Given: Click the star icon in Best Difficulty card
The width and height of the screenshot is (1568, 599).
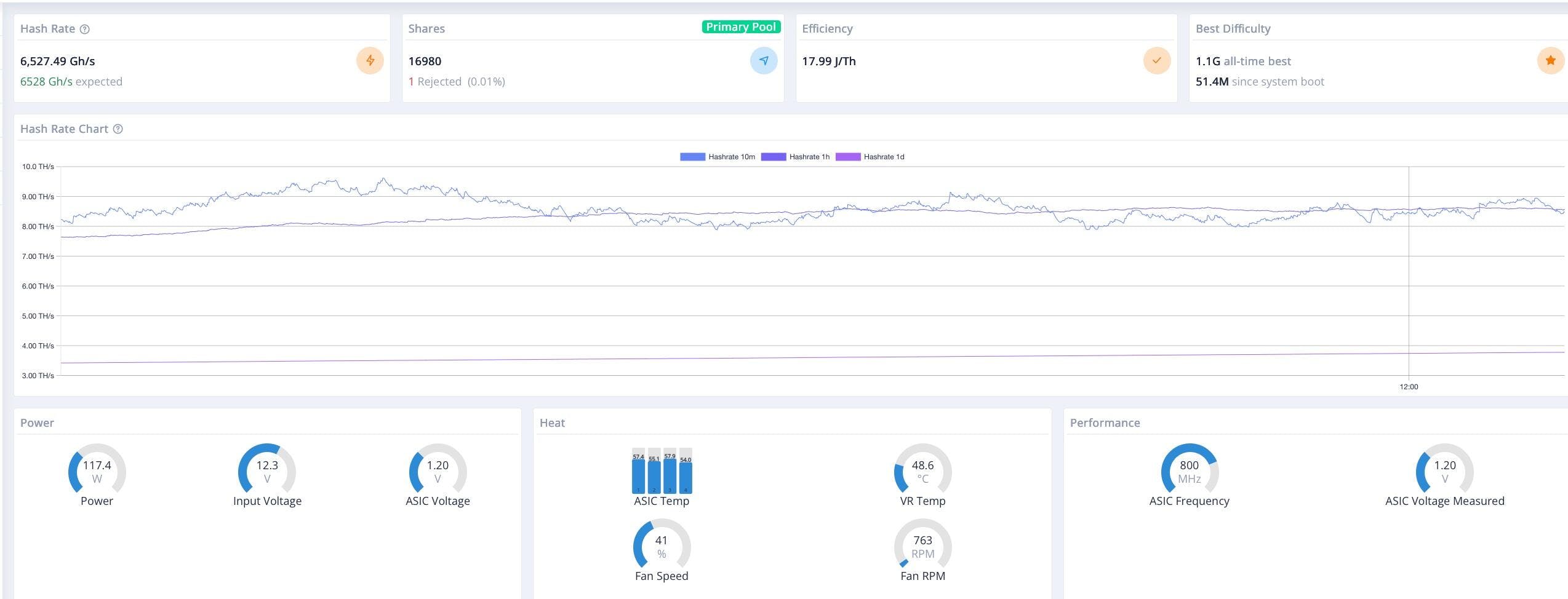Looking at the screenshot, I should click(1550, 61).
